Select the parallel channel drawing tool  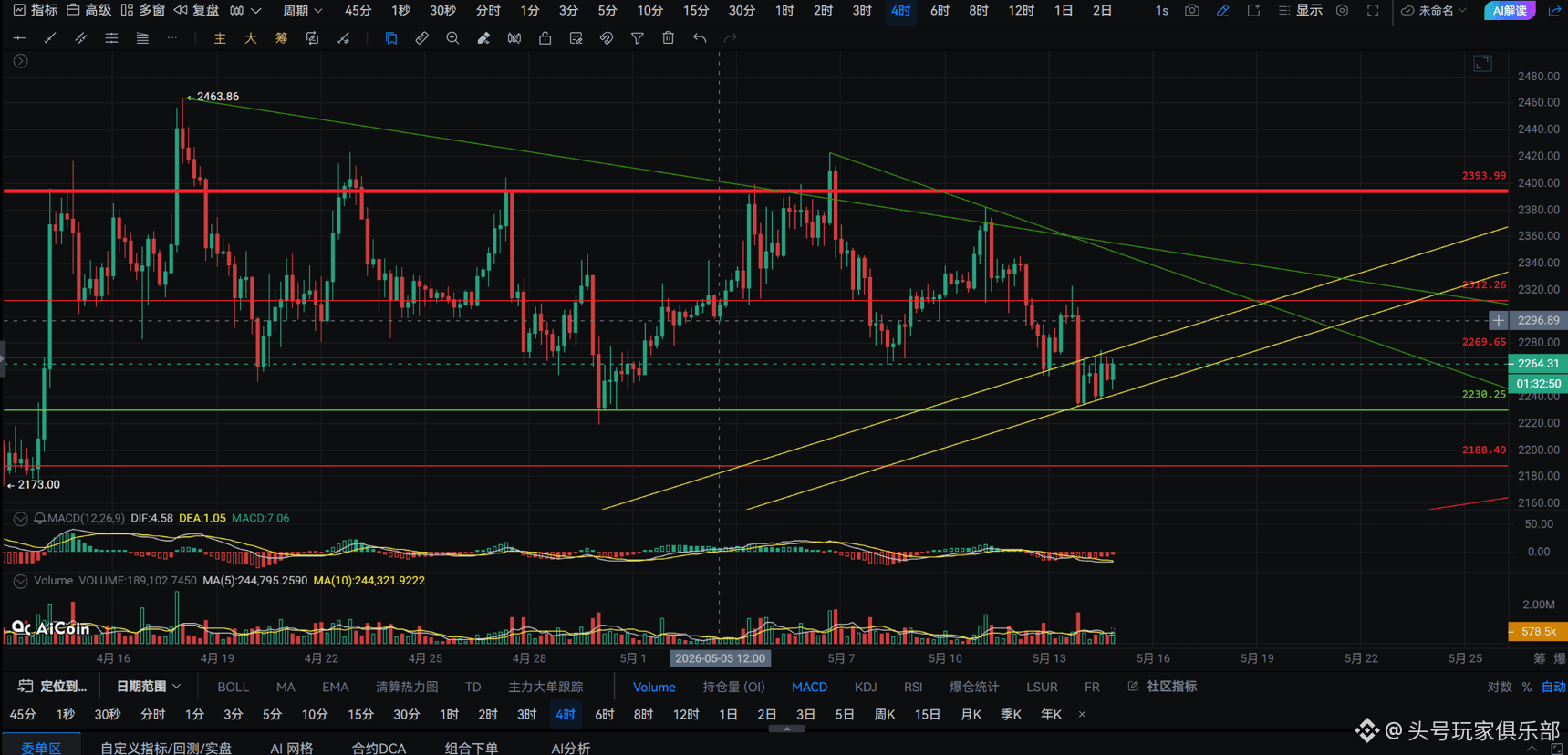[81, 38]
